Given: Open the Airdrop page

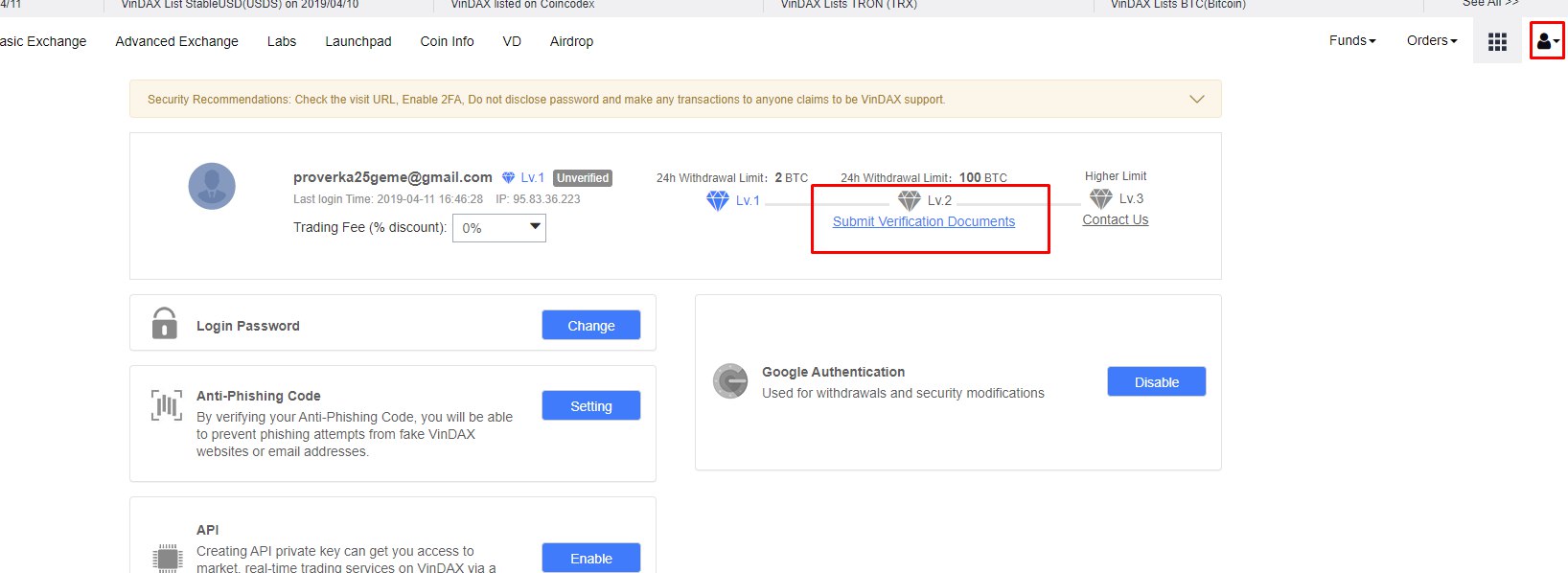Looking at the screenshot, I should pyautogui.click(x=571, y=41).
